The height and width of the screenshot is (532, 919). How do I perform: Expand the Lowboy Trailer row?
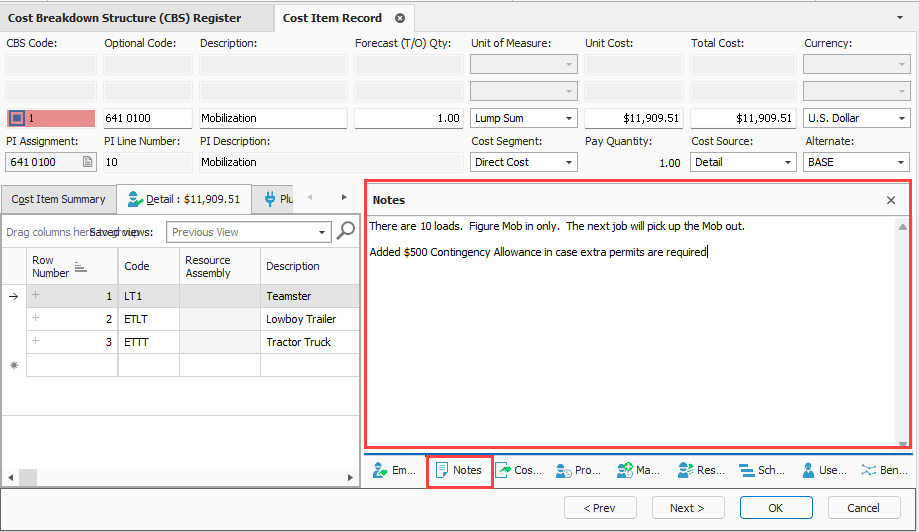pos(37,319)
